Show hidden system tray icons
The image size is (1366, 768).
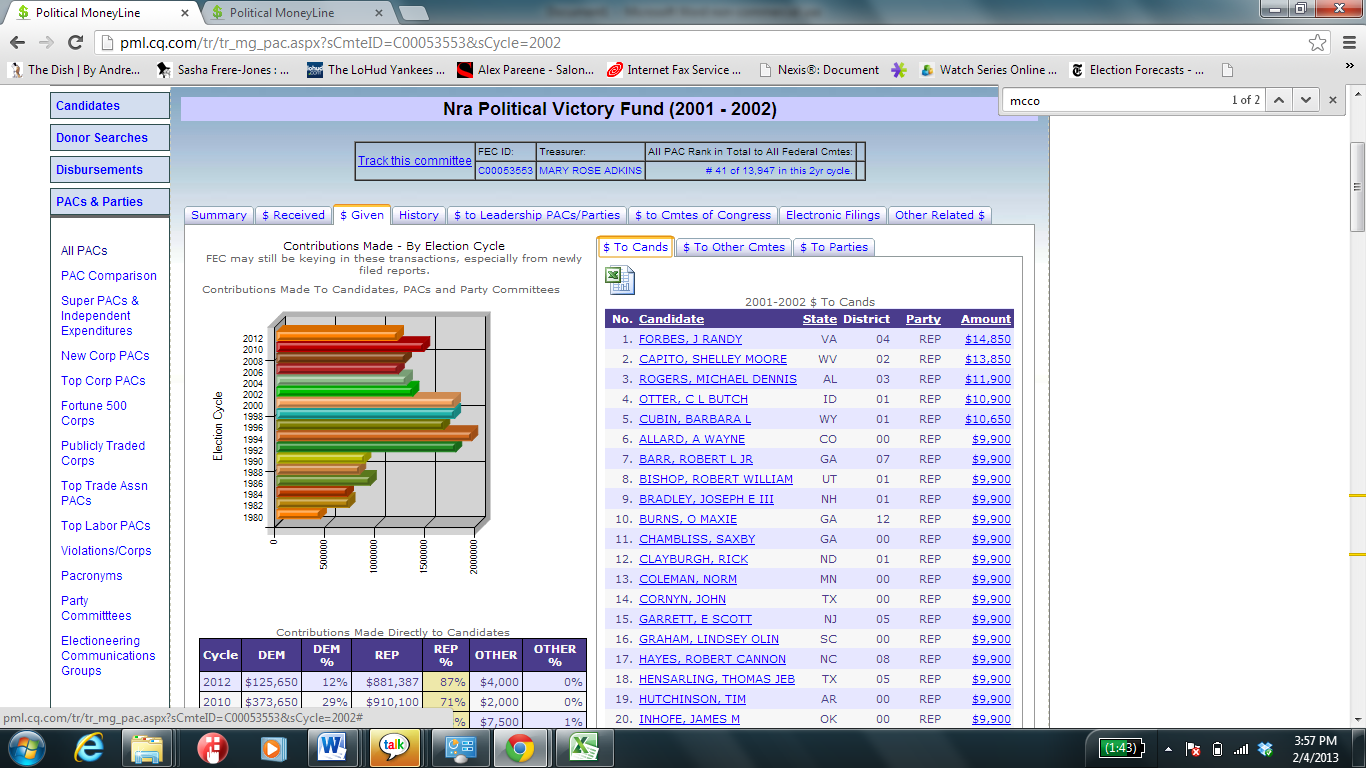tap(1168, 749)
